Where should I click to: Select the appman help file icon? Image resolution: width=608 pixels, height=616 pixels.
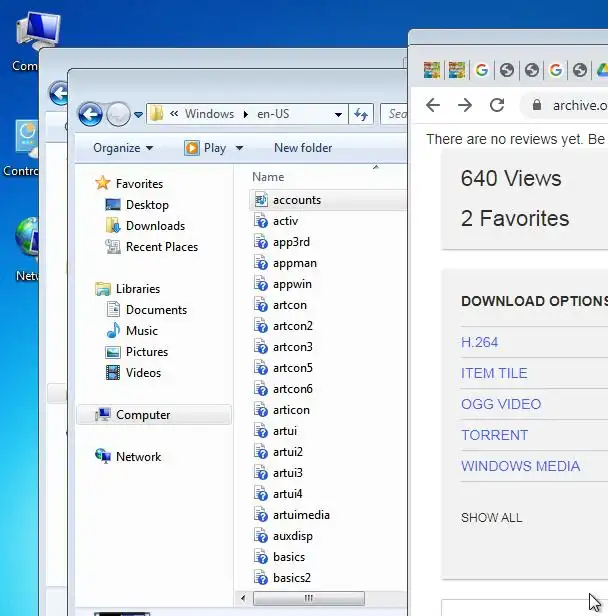(x=261, y=263)
